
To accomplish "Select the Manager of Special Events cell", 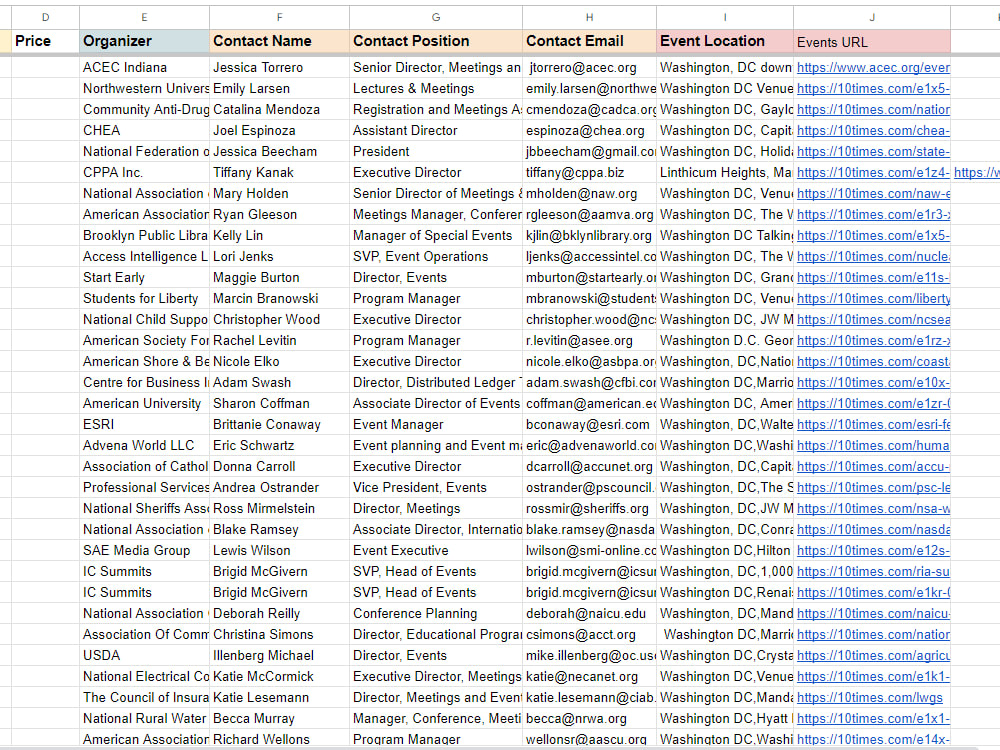I will click(436, 236).
